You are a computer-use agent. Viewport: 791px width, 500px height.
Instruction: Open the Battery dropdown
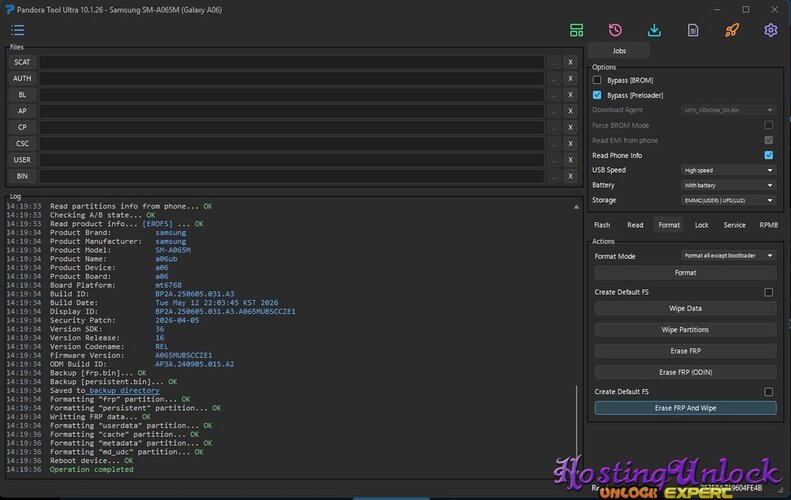tap(728, 185)
